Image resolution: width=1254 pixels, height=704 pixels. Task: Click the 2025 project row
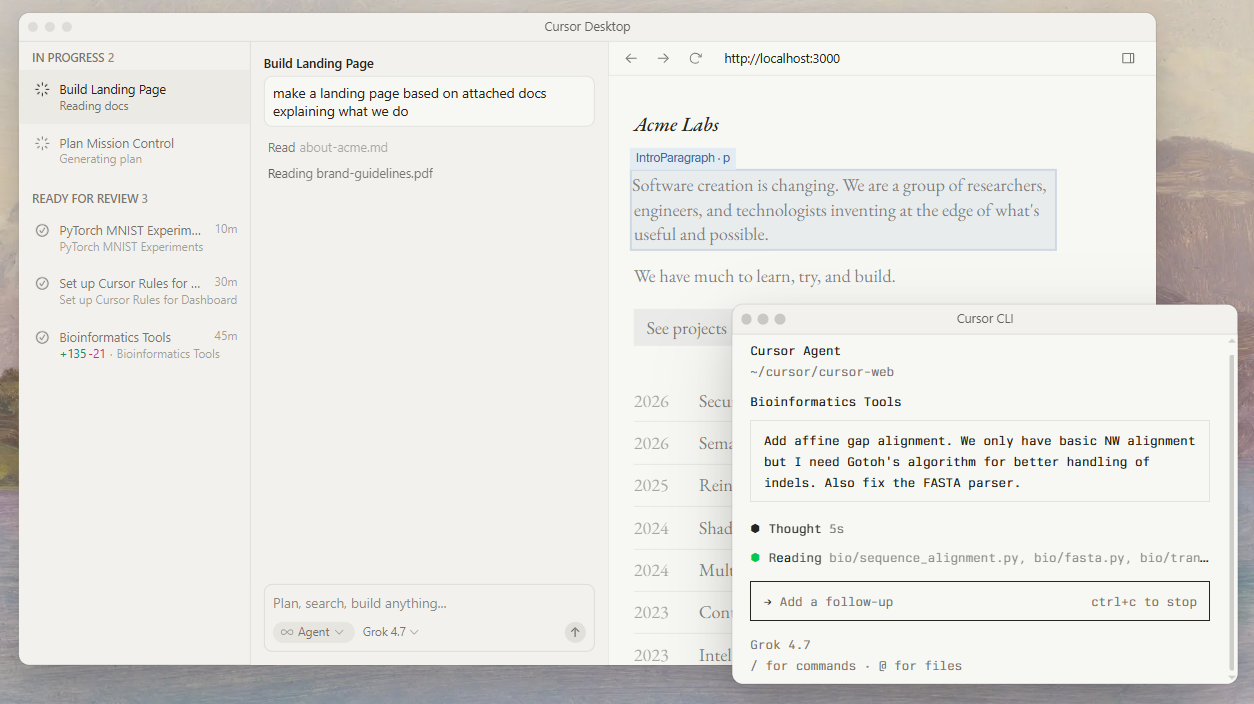click(x=683, y=485)
